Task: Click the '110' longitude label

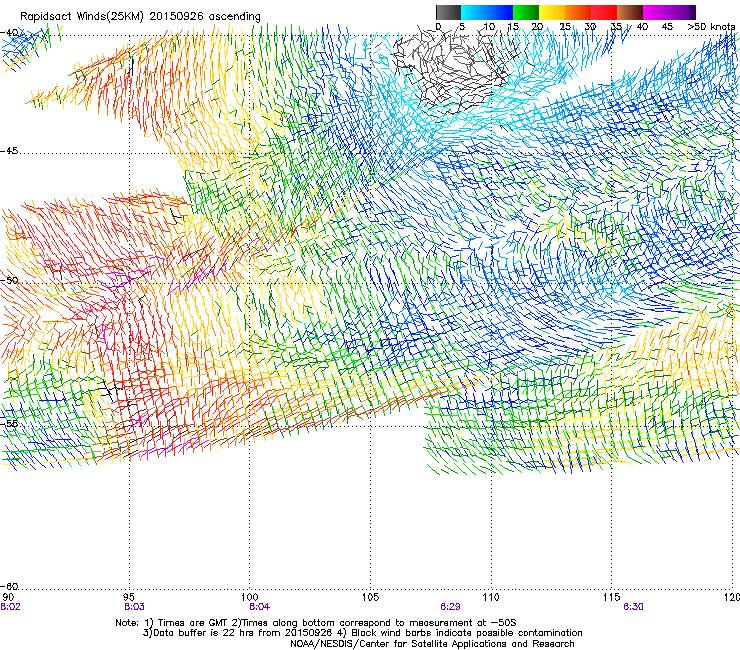Action: [x=491, y=598]
